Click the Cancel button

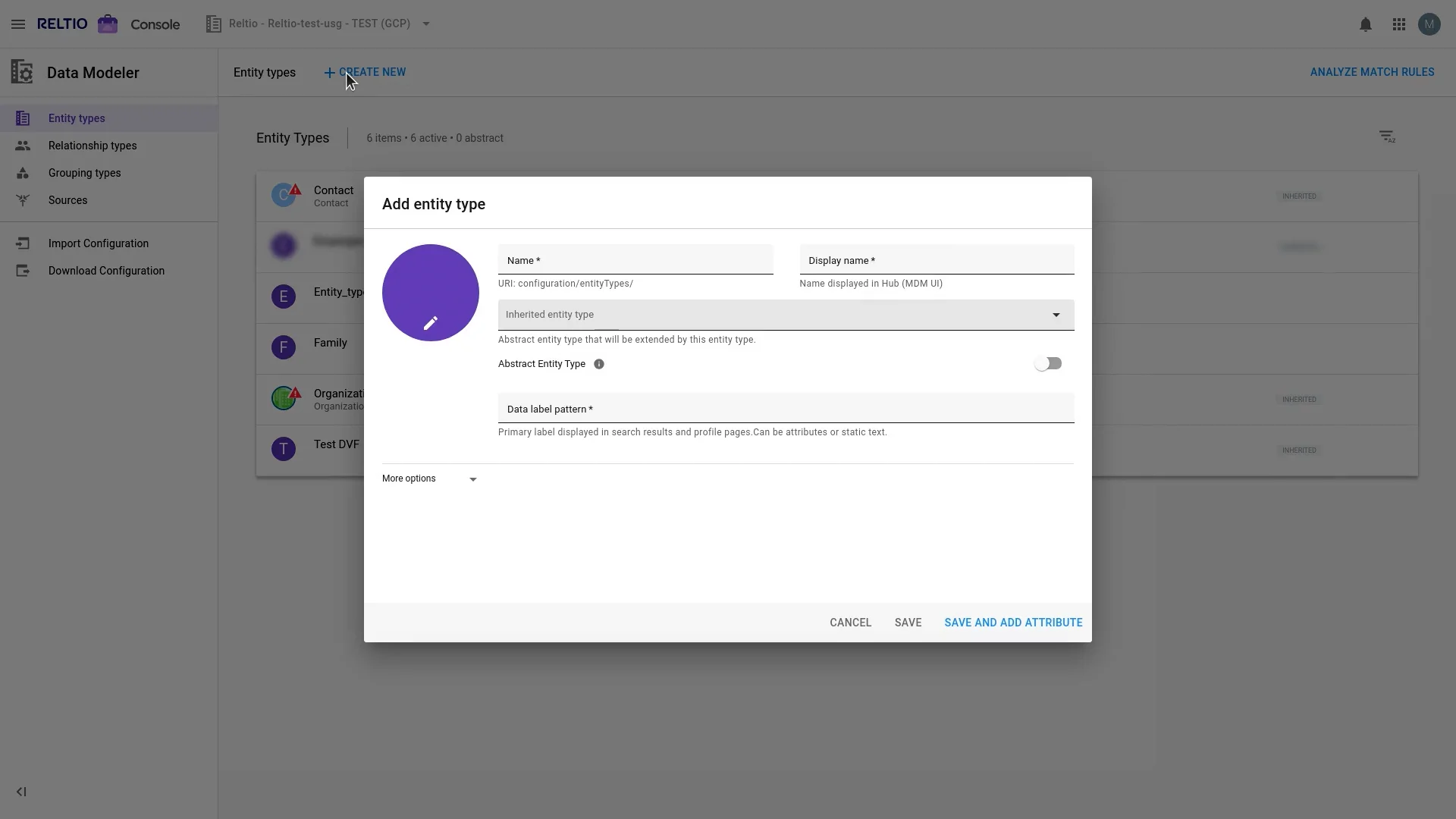850,623
